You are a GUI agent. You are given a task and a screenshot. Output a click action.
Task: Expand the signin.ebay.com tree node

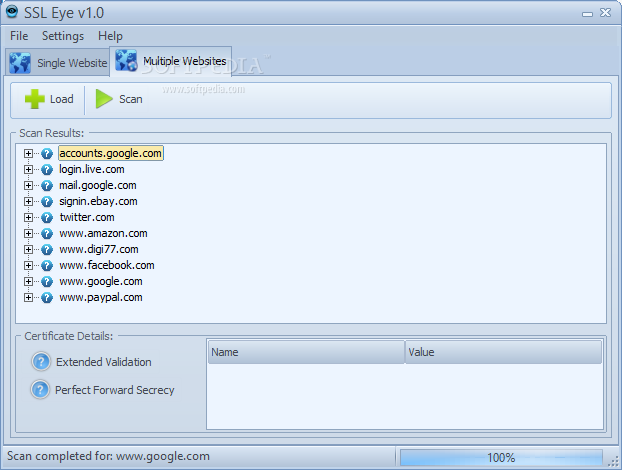(x=28, y=201)
